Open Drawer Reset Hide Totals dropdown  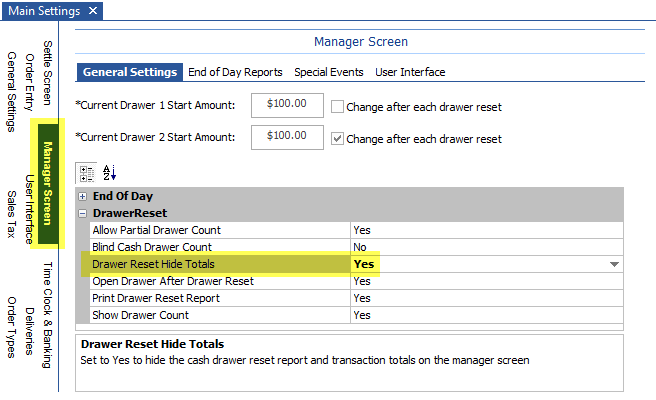(x=614, y=264)
